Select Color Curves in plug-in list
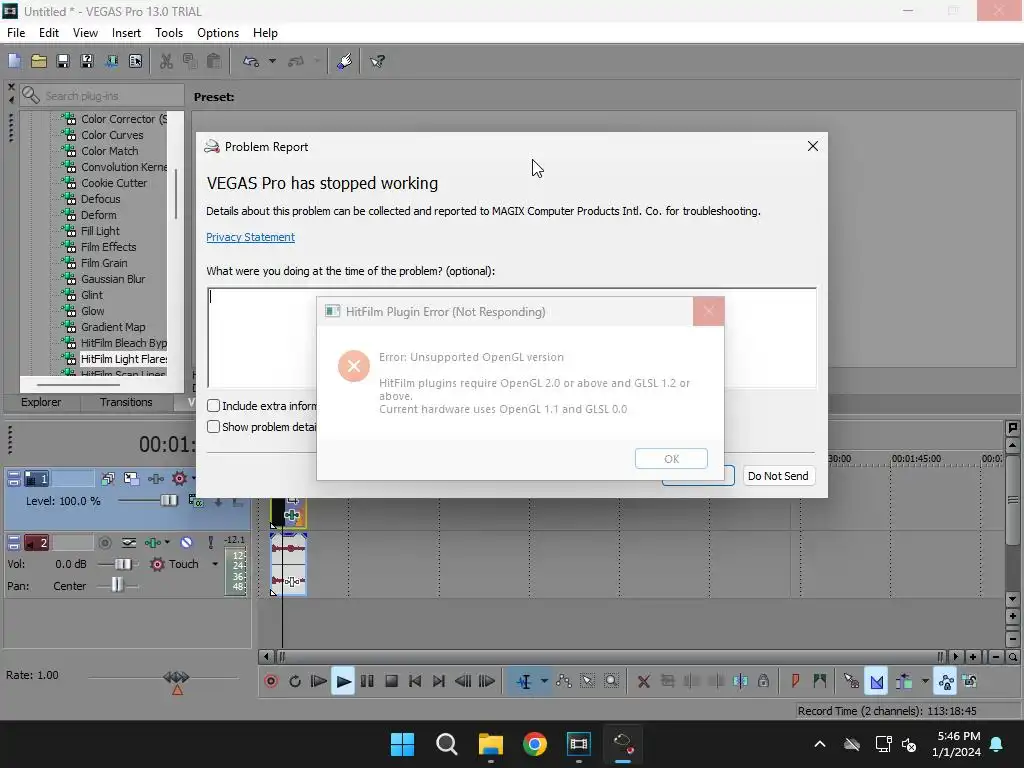1024x768 pixels. pyautogui.click(x=112, y=135)
